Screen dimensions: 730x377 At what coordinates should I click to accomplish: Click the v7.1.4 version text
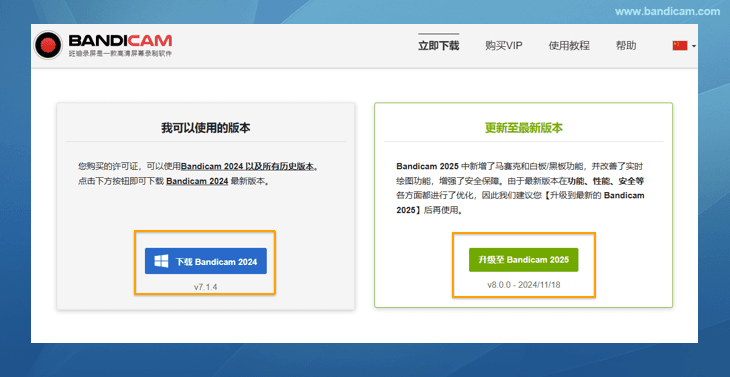205,287
